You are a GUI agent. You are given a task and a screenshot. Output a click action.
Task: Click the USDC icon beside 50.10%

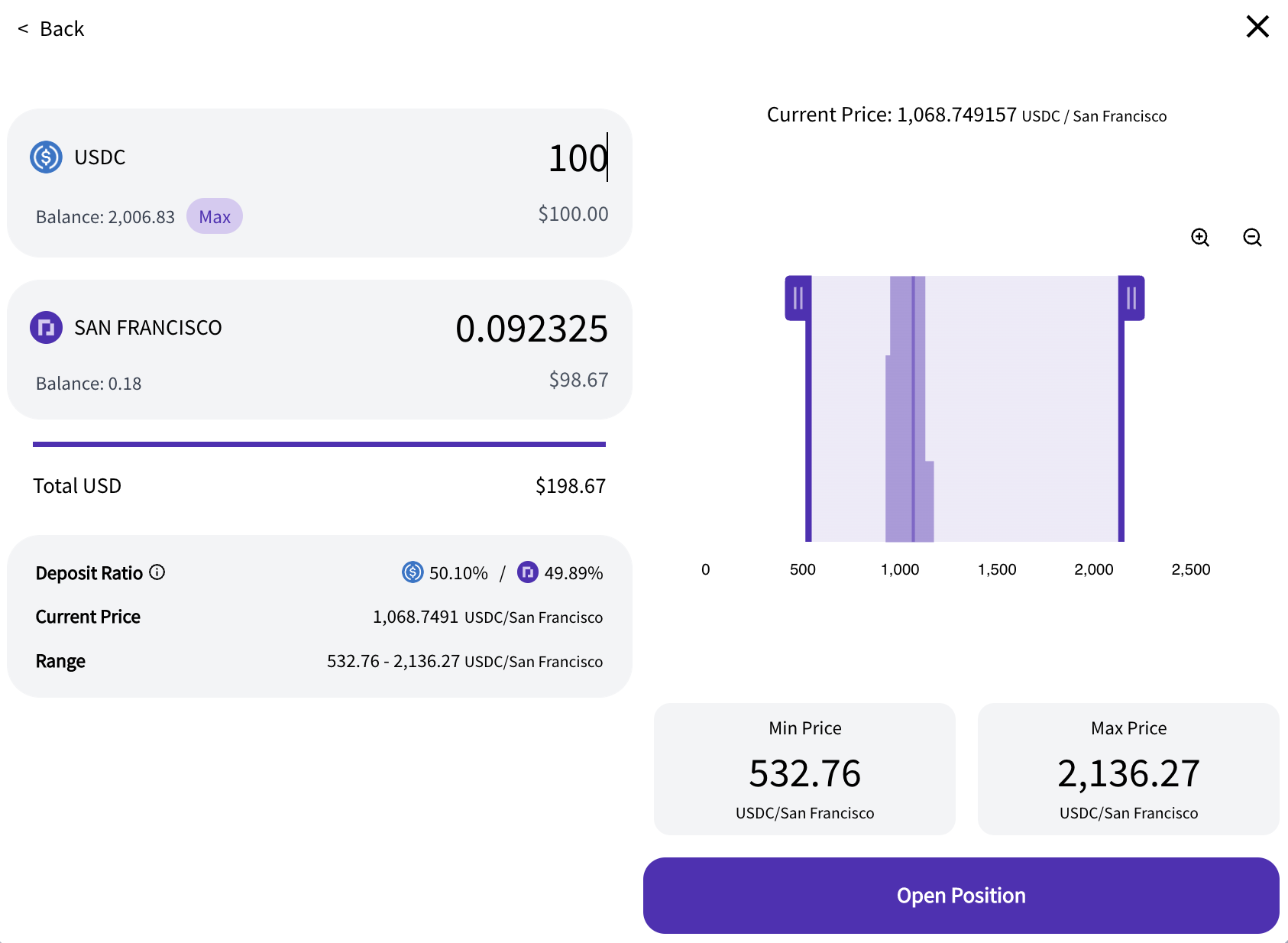(x=413, y=572)
